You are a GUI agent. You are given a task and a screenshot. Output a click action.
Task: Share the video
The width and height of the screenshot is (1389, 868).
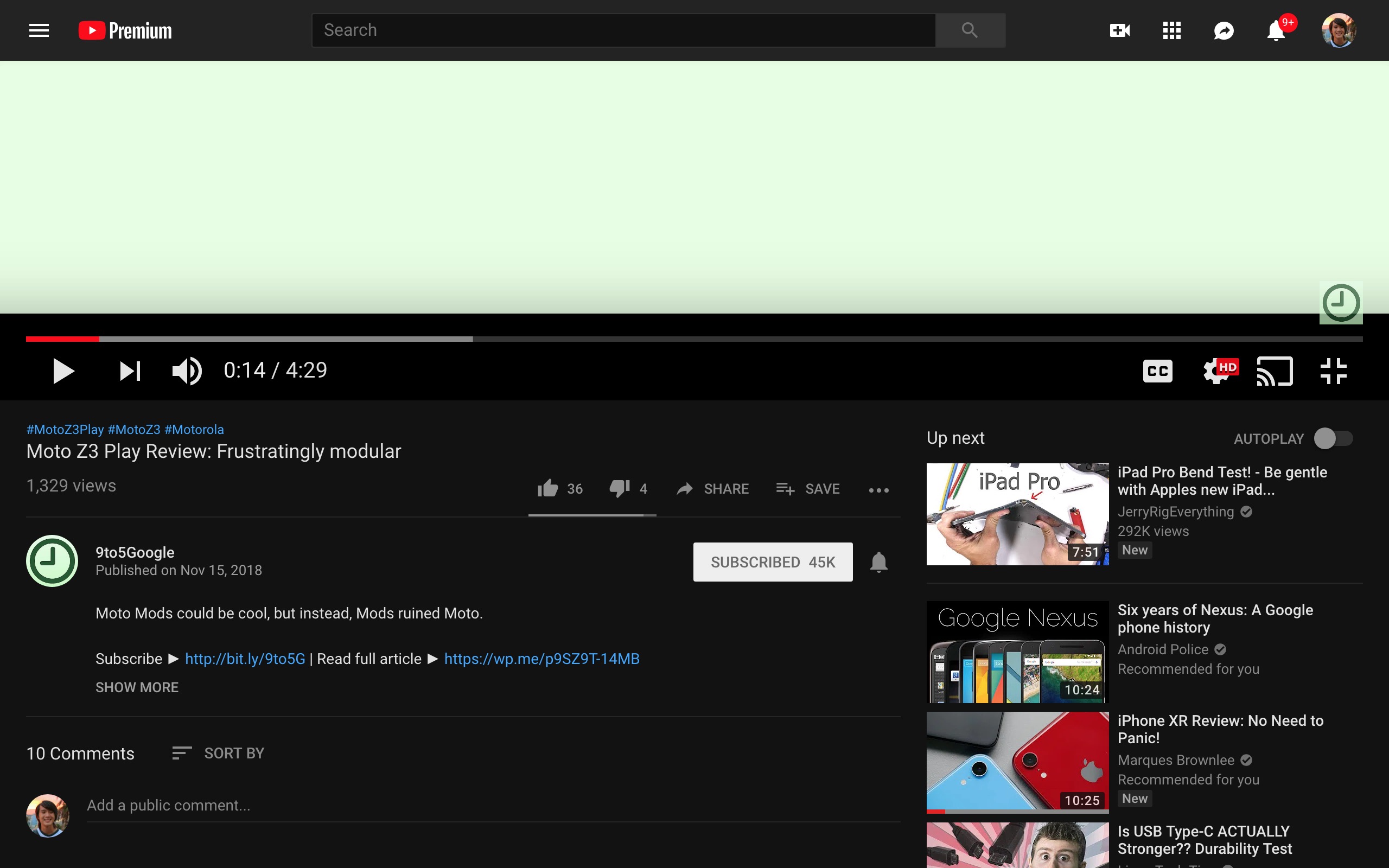click(712, 489)
